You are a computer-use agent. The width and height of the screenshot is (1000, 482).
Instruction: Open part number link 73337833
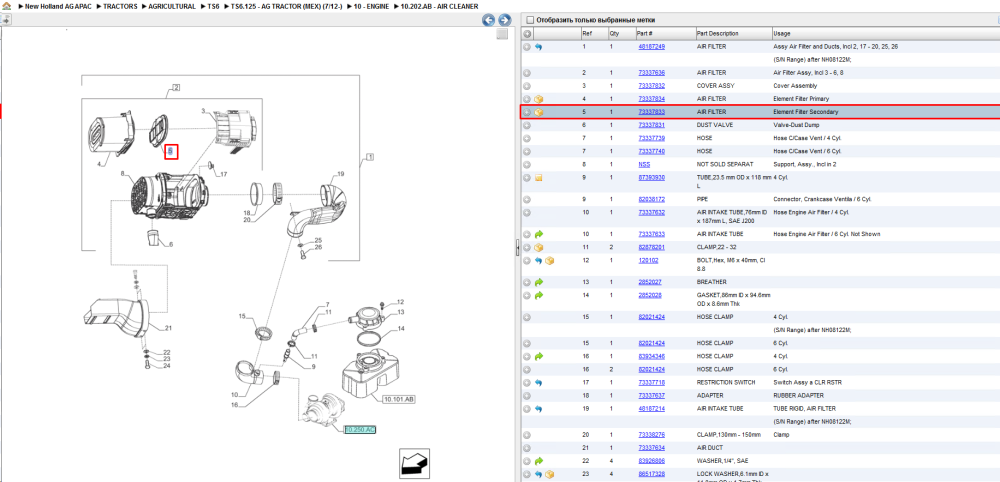(652, 112)
